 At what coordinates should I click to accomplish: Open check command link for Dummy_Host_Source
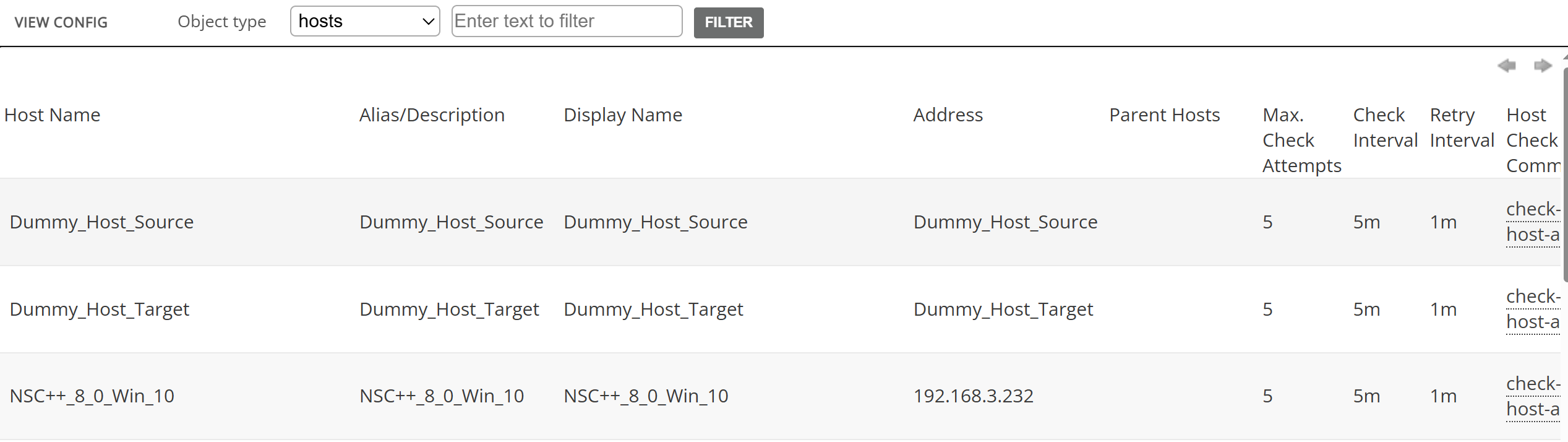pyautogui.click(x=1532, y=222)
